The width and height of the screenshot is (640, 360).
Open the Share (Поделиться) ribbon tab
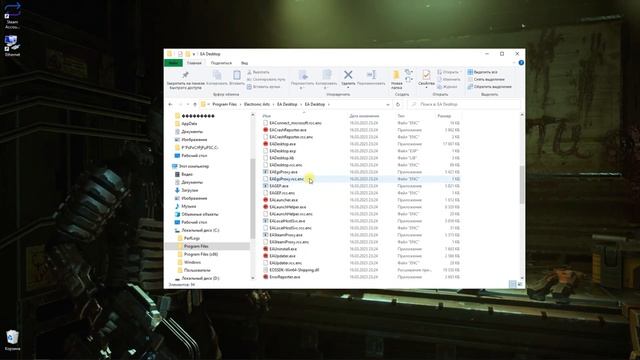tap(221, 63)
